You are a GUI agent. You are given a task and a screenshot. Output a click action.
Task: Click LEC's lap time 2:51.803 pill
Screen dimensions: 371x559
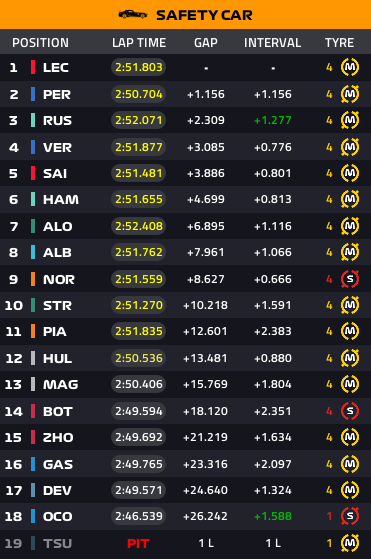tap(139, 67)
